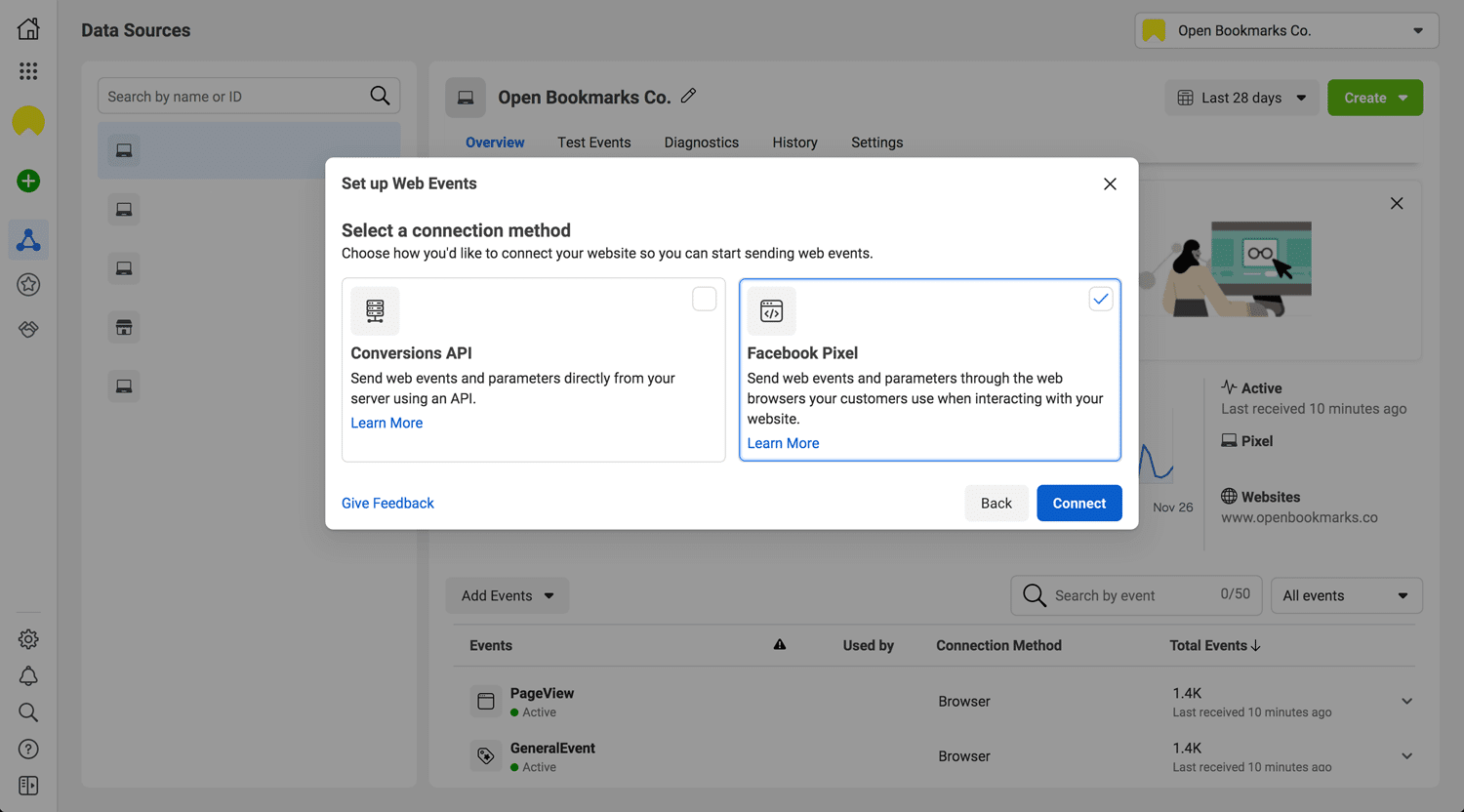Expand the GeneralEvent event row
Image resolution: width=1464 pixels, height=812 pixels.
pos(1406,755)
